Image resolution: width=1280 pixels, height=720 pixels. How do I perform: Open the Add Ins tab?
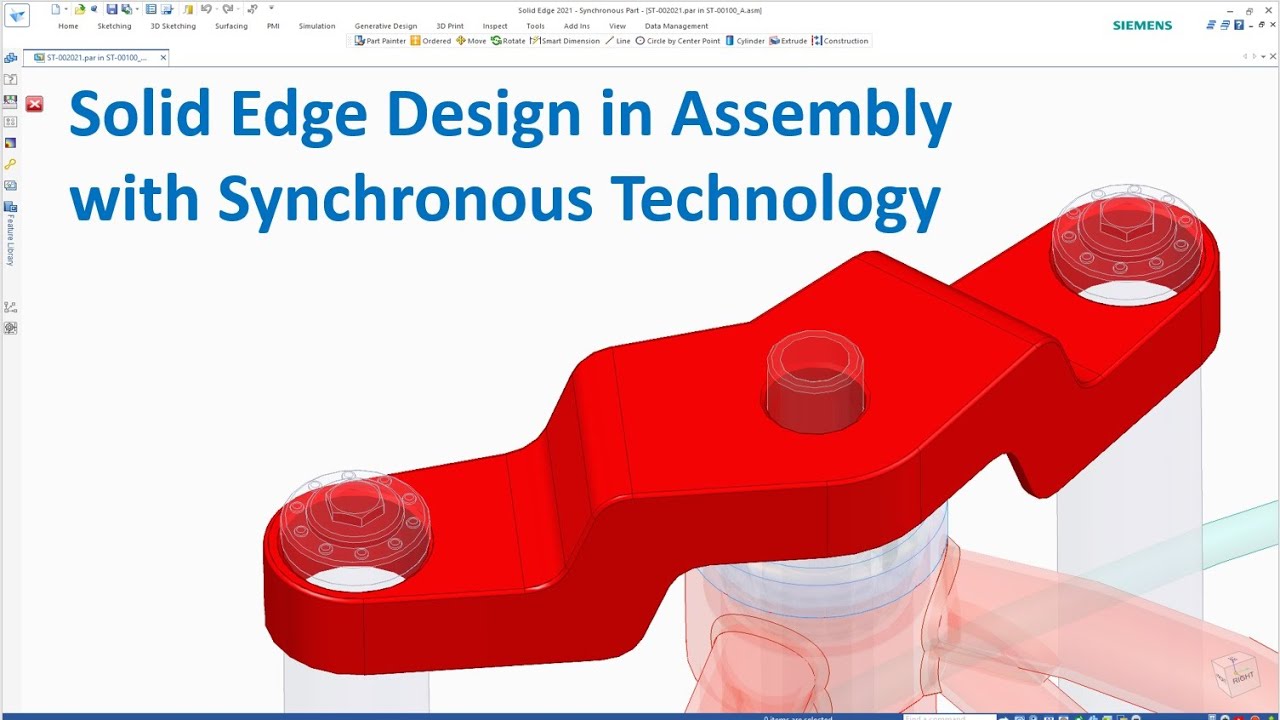[x=577, y=26]
